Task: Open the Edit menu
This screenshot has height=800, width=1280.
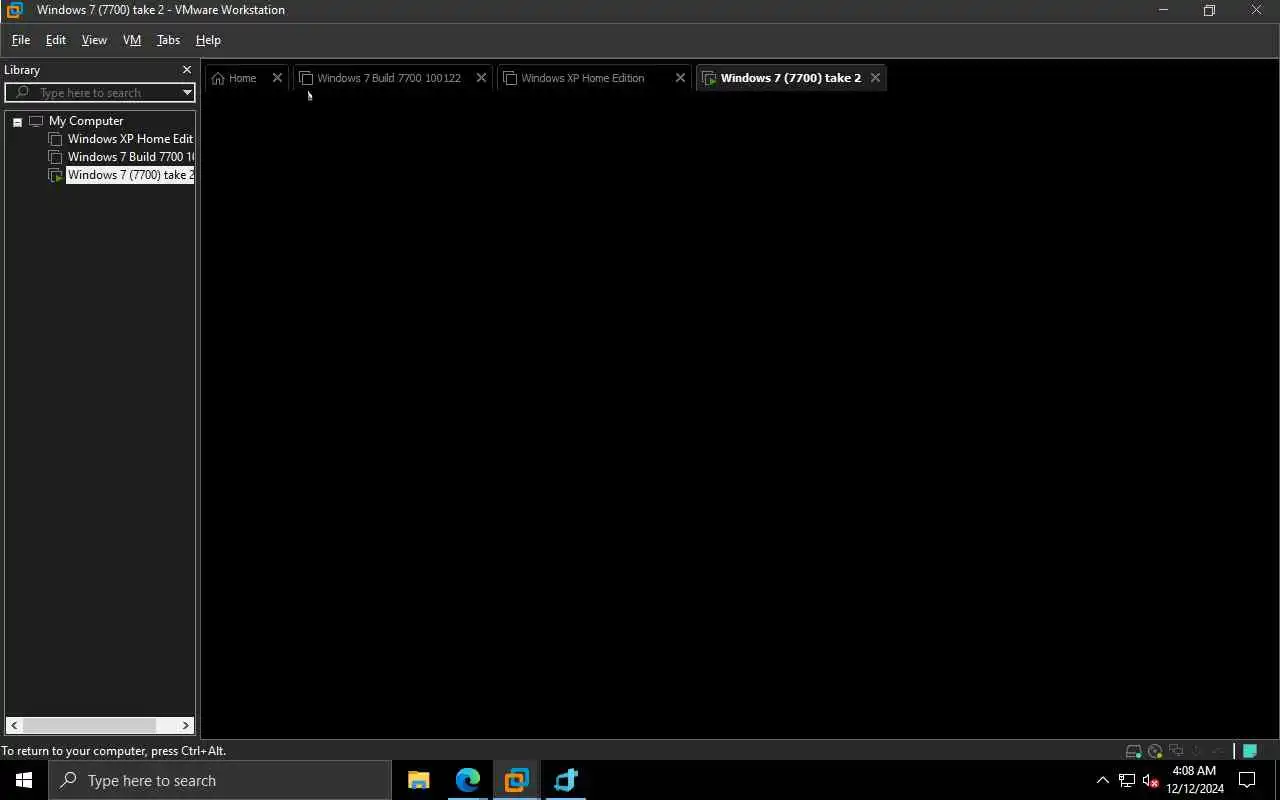Action: click(x=56, y=40)
